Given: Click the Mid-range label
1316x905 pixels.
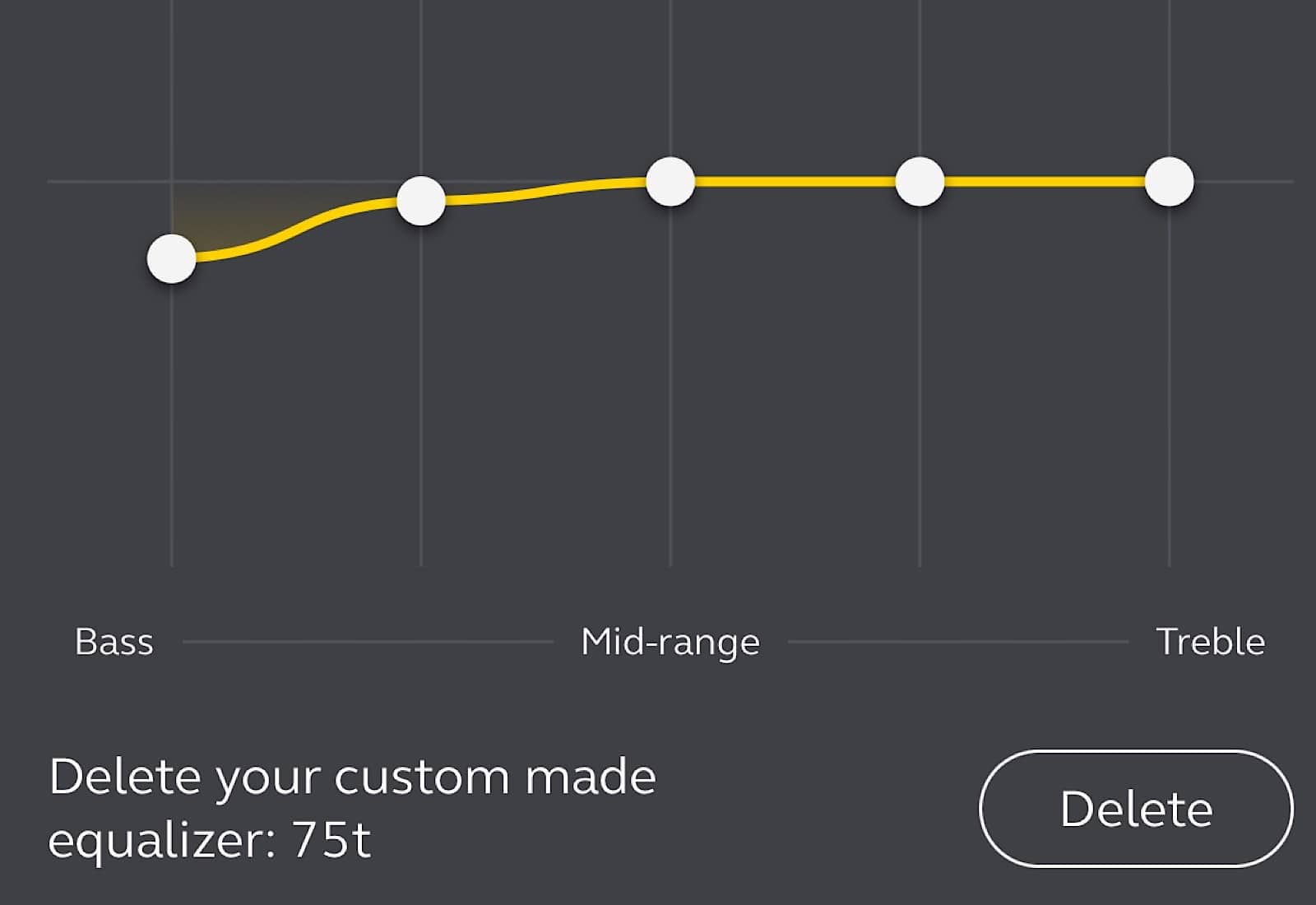Looking at the screenshot, I should (670, 641).
